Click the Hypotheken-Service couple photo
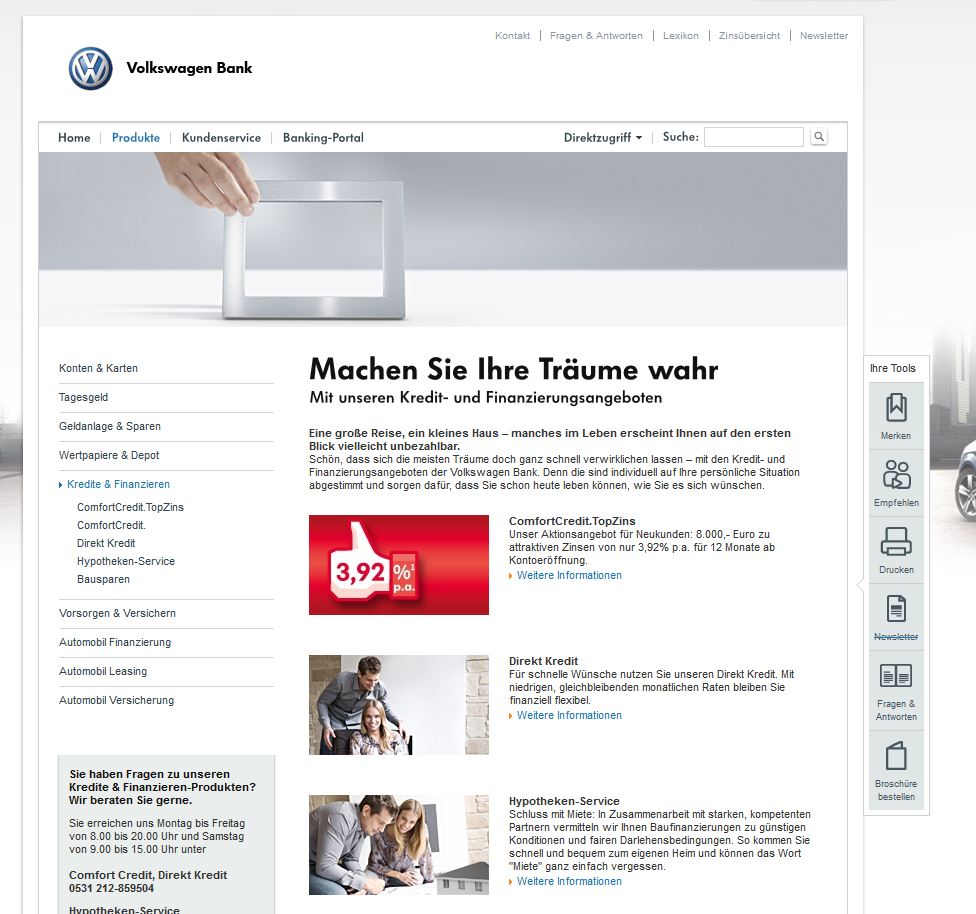This screenshot has width=976, height=914. [399, 845]
